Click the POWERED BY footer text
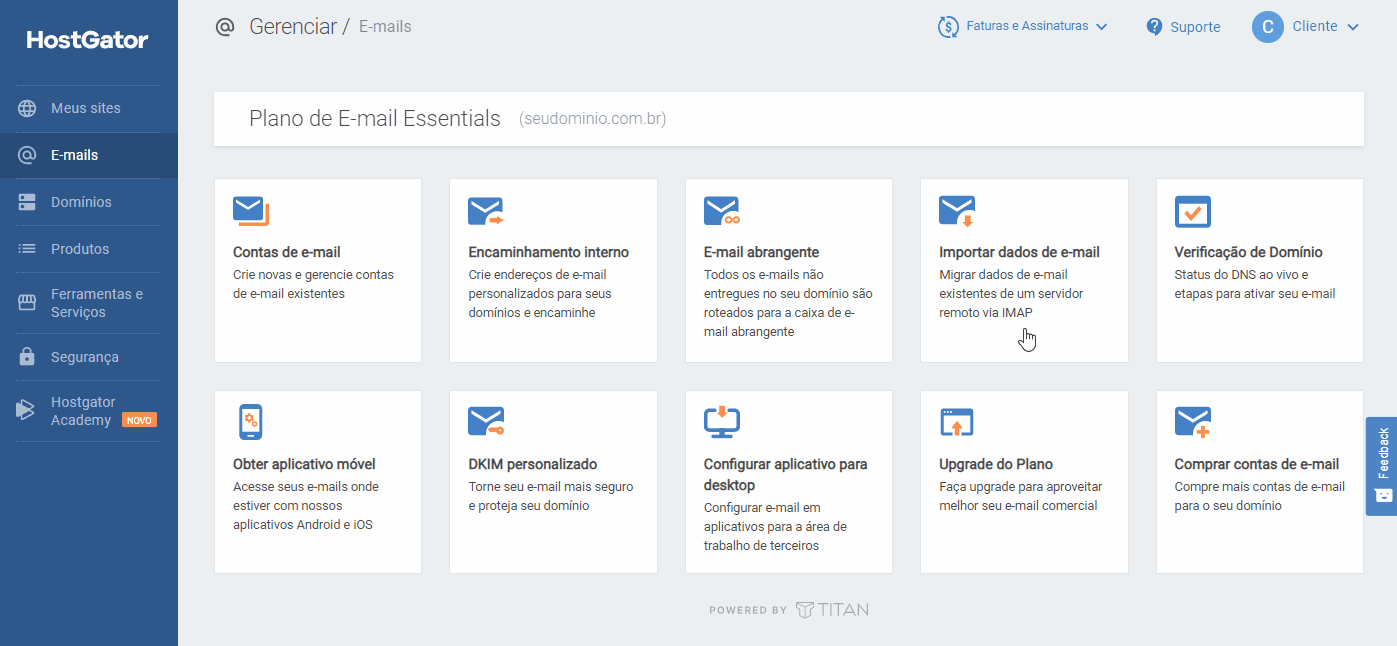 [x=748, y=610]
